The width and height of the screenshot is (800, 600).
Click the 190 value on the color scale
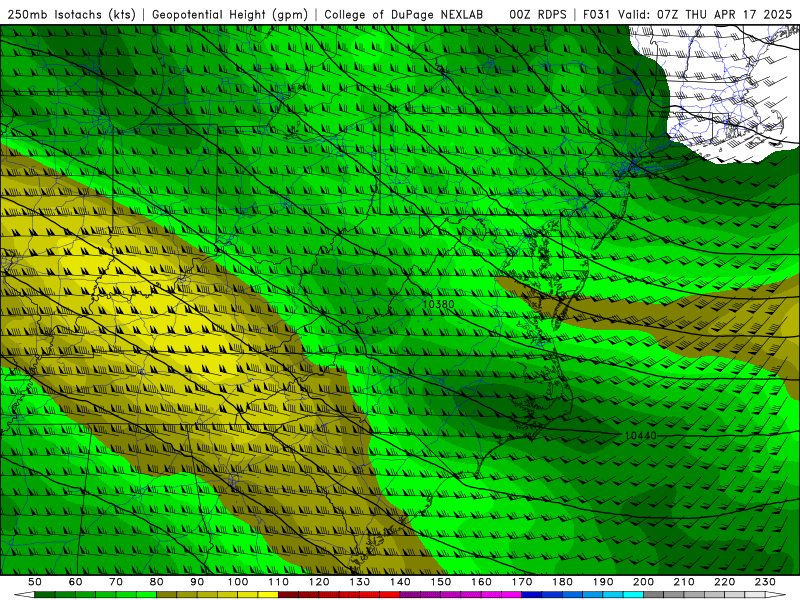pyautogui.click(x=603, y=582)
